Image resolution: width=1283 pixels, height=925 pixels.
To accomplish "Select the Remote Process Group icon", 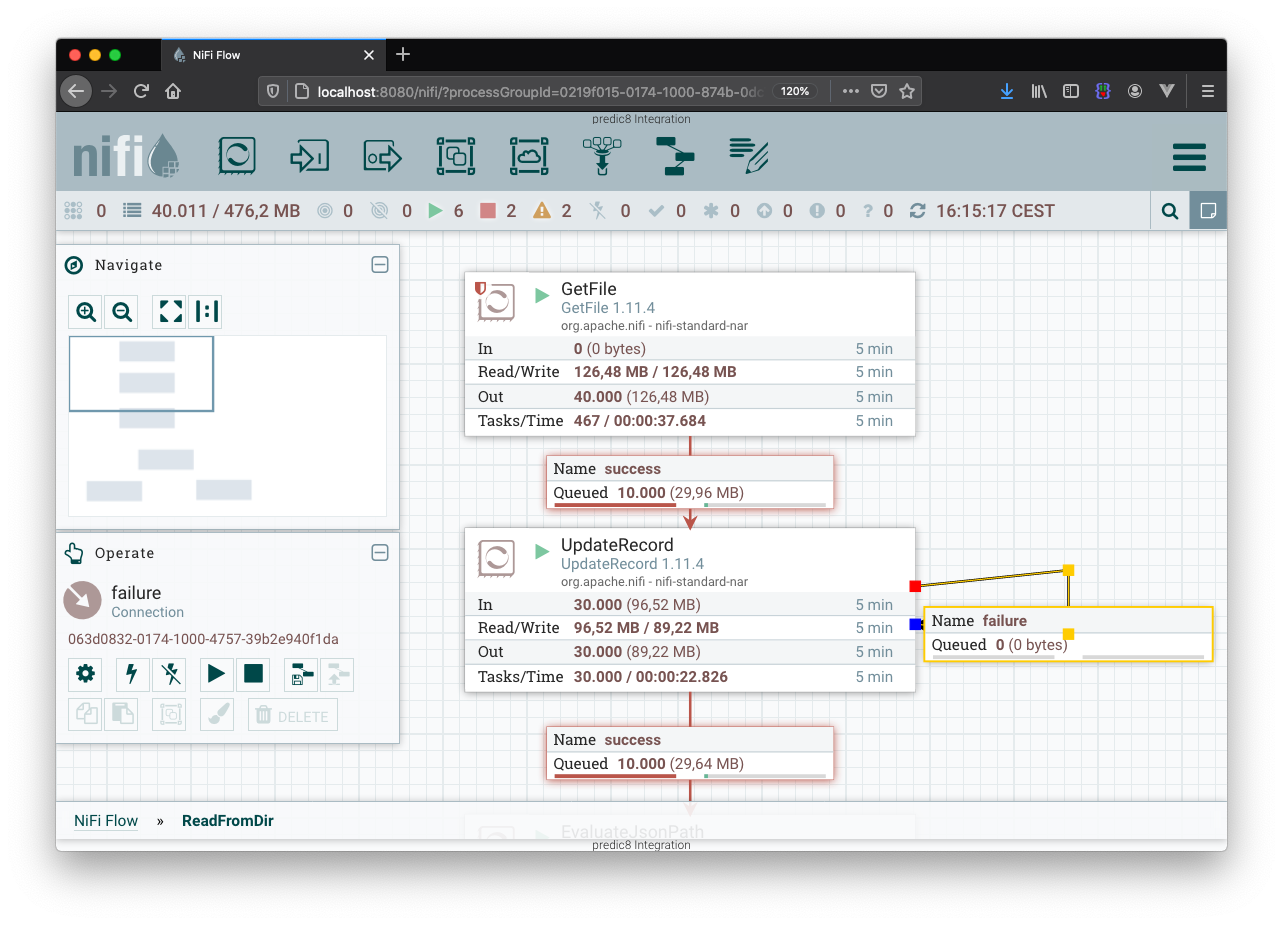I will point(529,156).
